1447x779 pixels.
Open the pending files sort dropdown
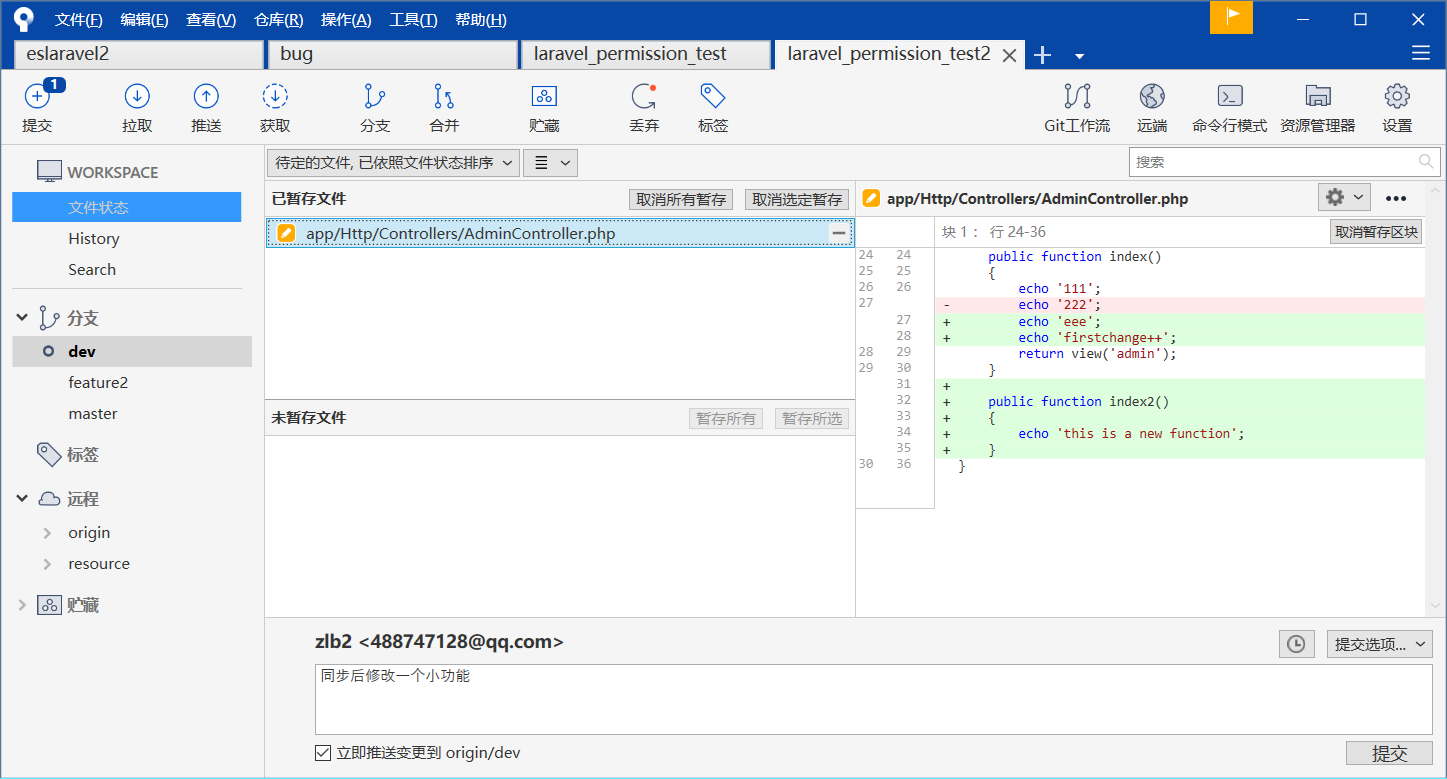(x=393, y=163)
